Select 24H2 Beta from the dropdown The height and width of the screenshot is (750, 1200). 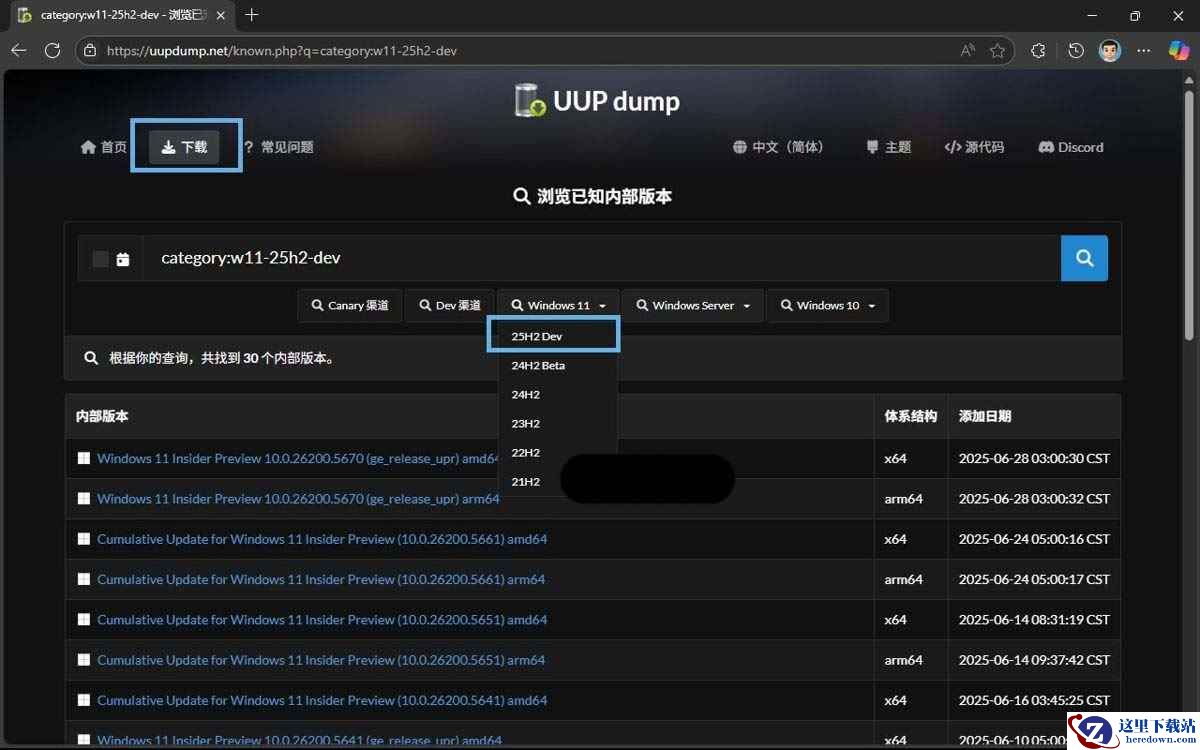click(x=557, y=365)
